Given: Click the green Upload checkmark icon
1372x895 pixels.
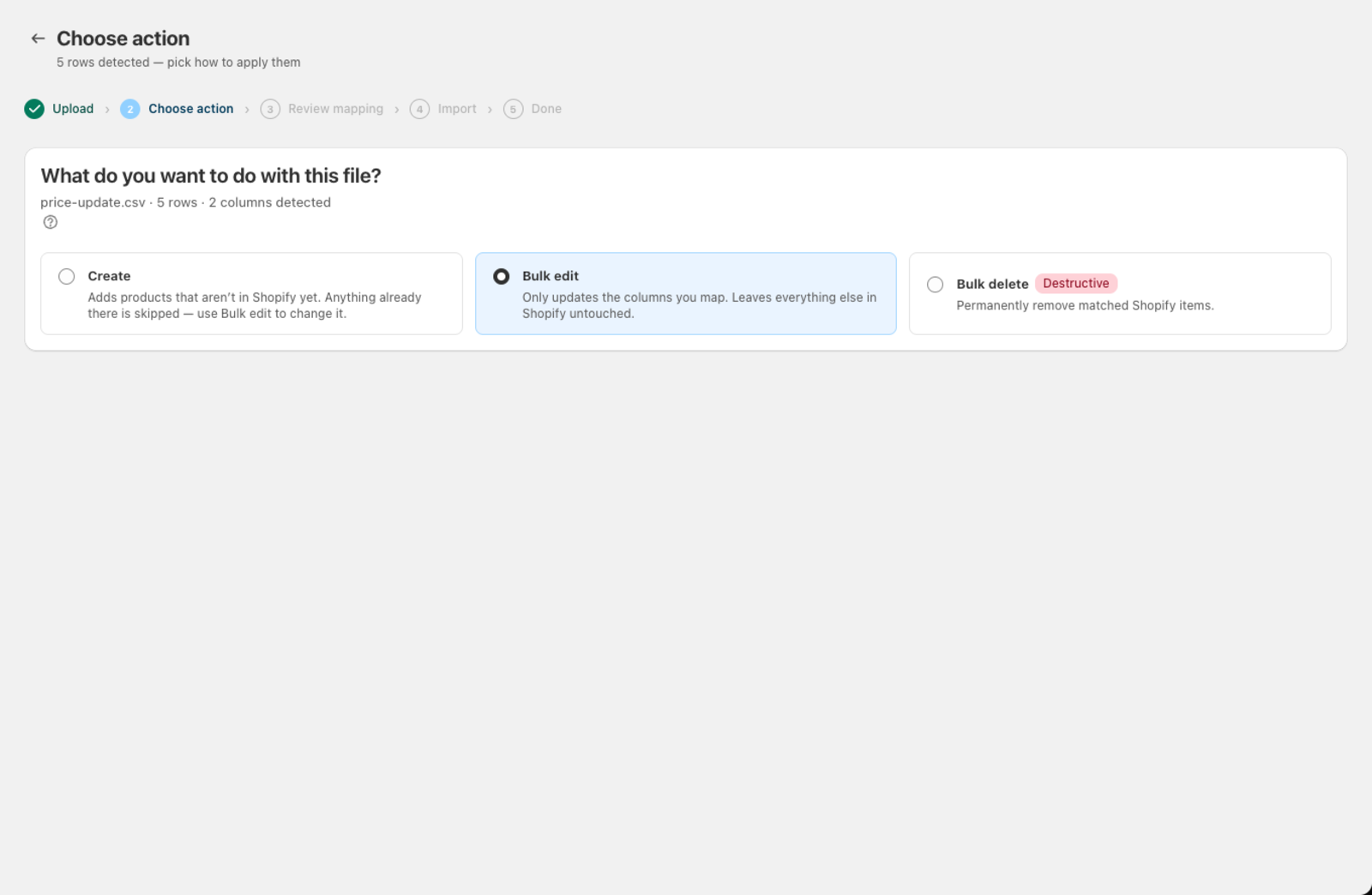Looking at the screenshot, I should click(x=34, y=109).
